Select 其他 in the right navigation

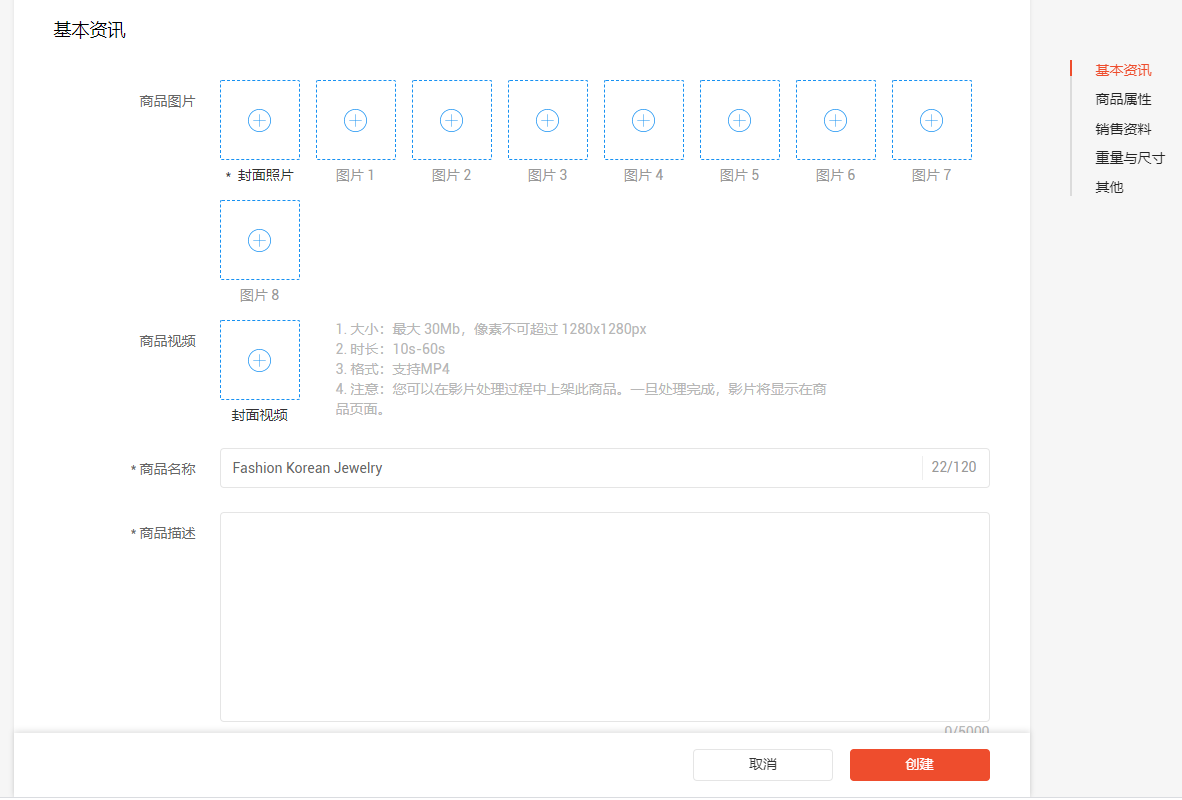click(1109, 186)
